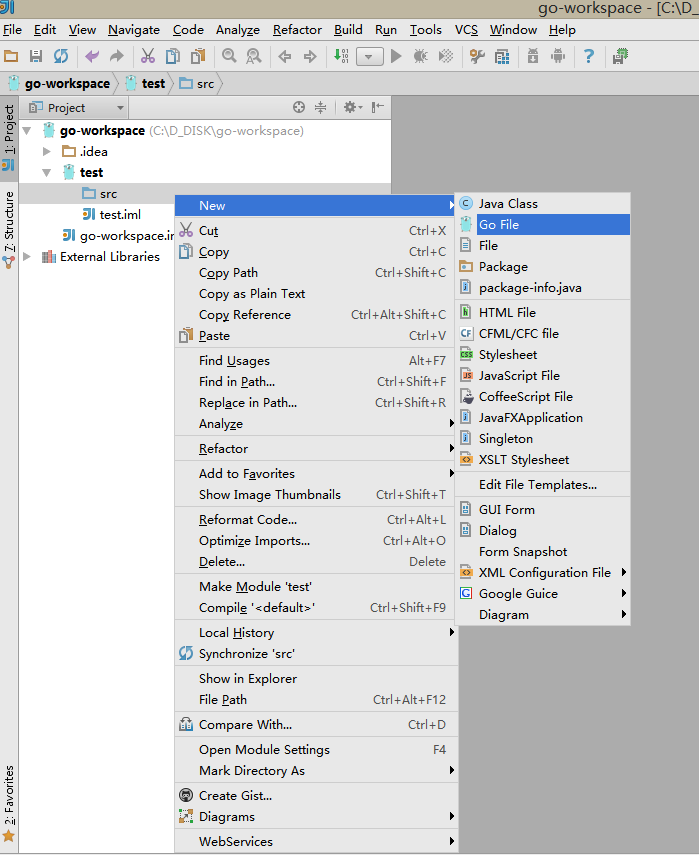Toggle the 1: Project side tab

click(x=9, y=139)
